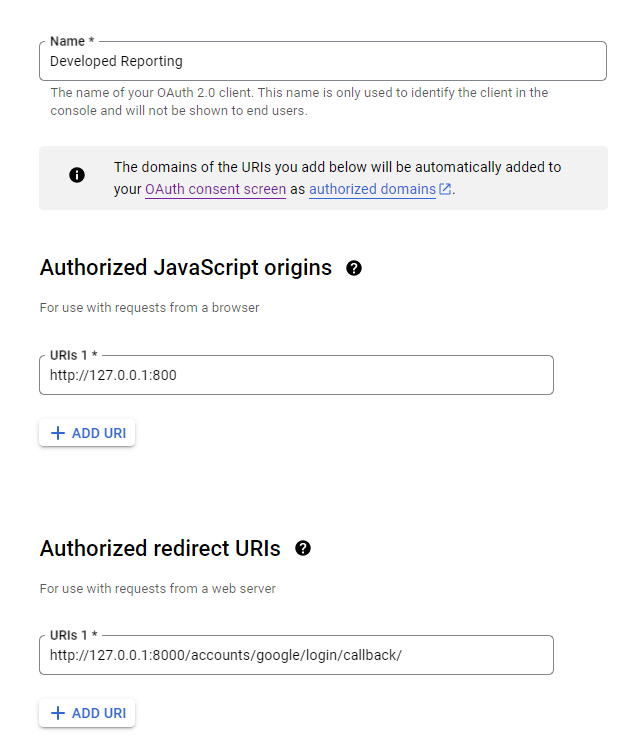Image resolution: width=638 pixels, height=740 pixels.
Task: Open the authorized domains link
Action: coord(372,189)
